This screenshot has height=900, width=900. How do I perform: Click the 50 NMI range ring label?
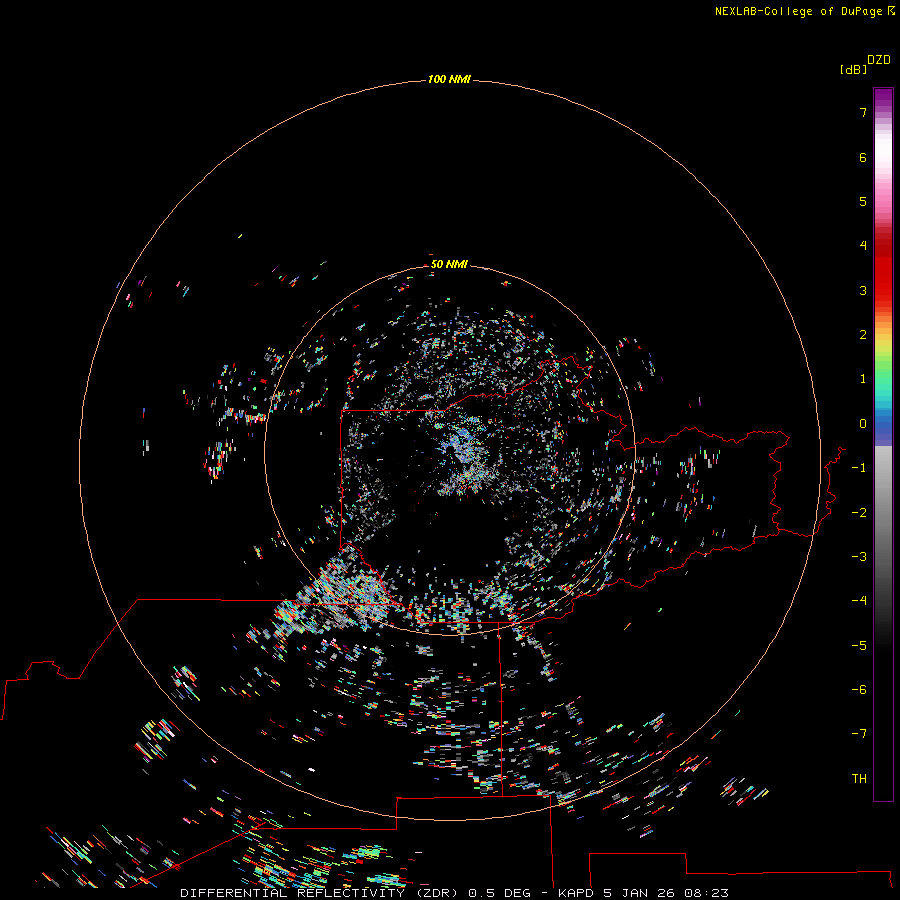click(449, 264)
